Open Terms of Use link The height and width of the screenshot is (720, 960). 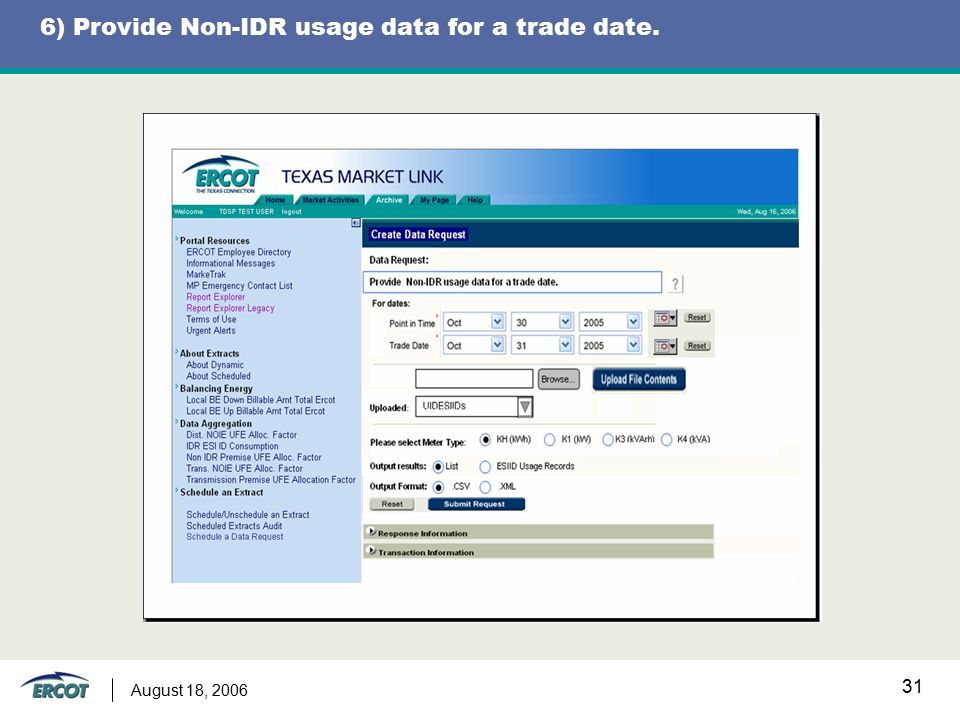[x=211, y=320]
